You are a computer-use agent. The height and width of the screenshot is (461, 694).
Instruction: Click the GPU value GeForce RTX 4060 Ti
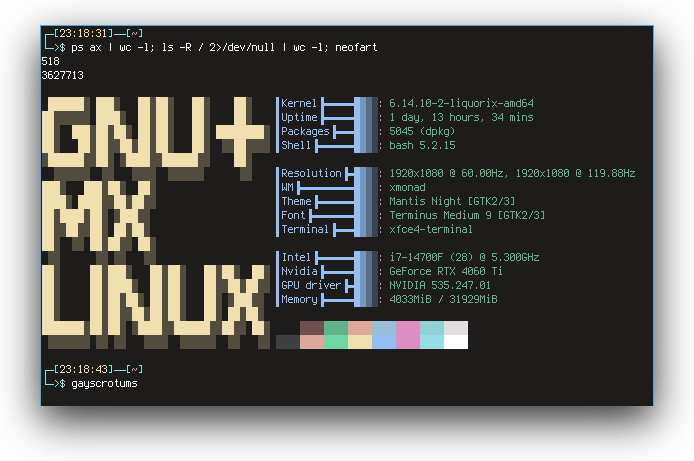pos(446,271)
